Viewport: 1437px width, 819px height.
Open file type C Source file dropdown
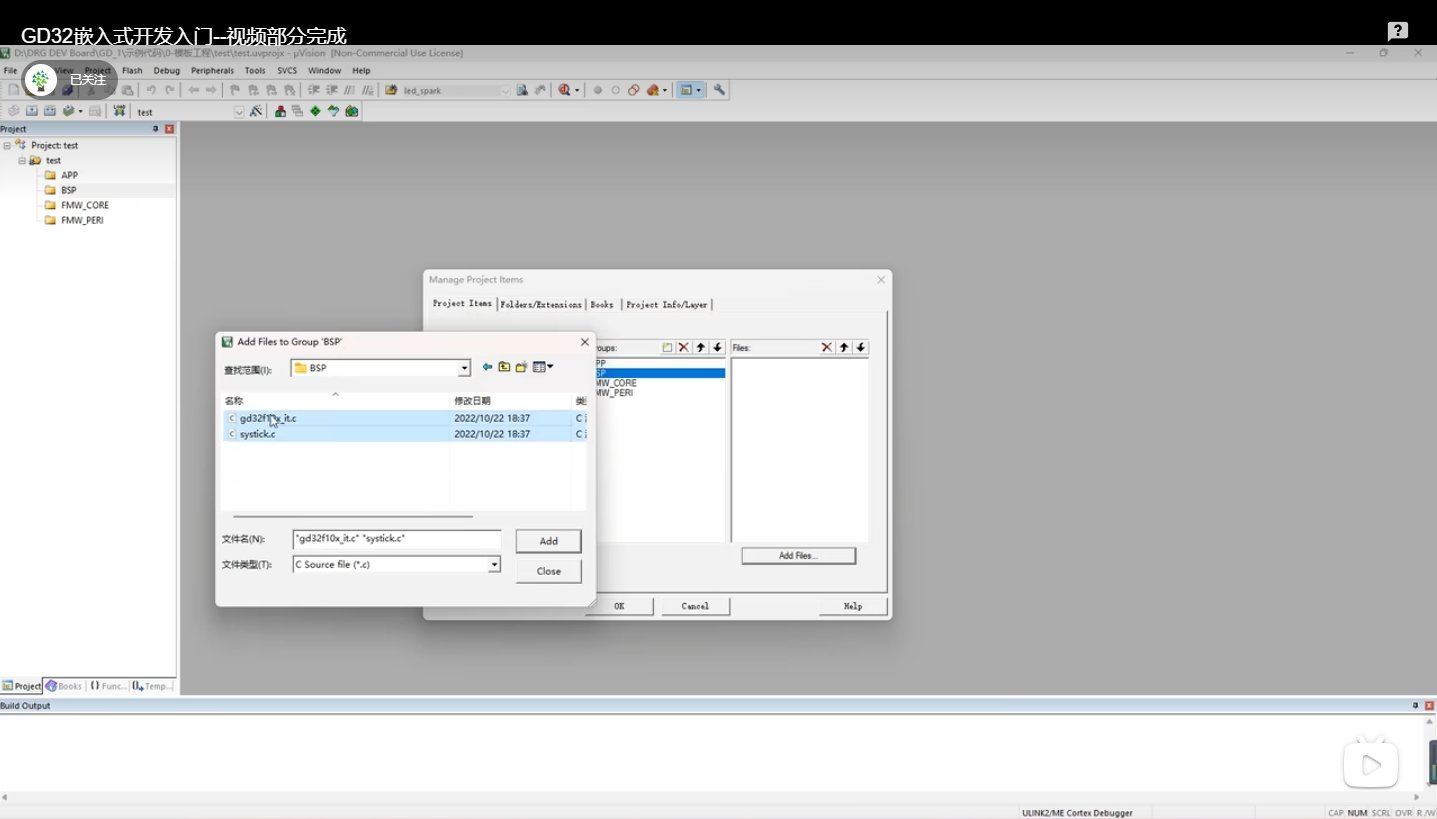point(494,564)
